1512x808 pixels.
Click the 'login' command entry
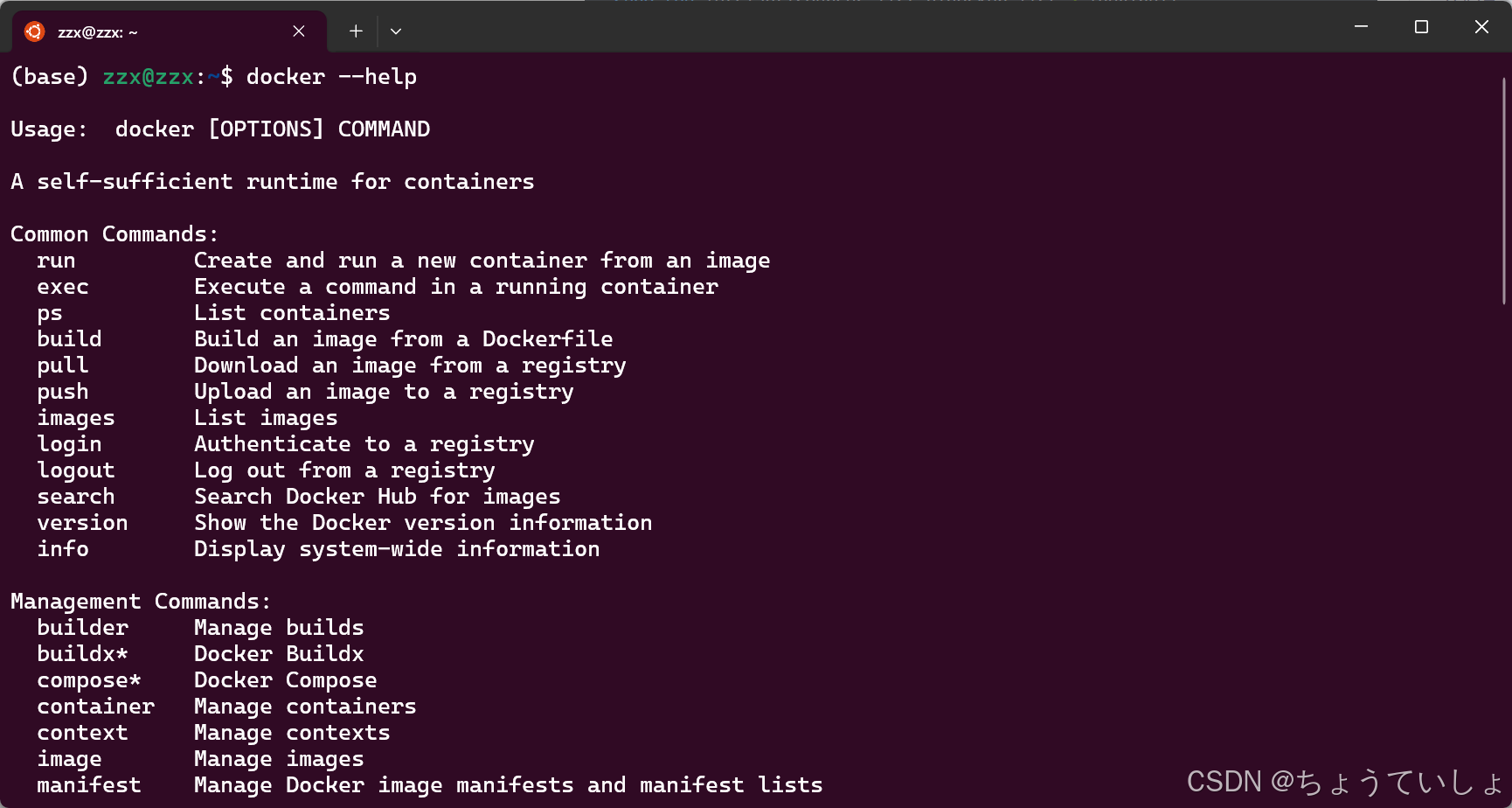click(x=69, y=444)
